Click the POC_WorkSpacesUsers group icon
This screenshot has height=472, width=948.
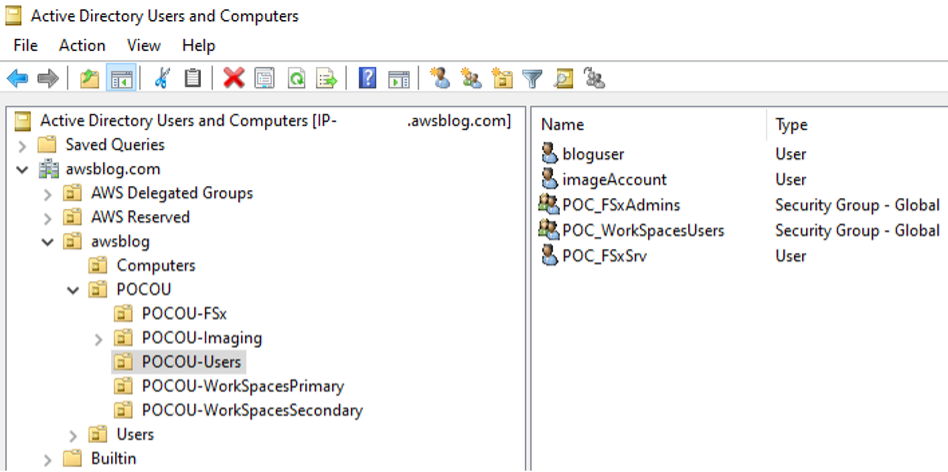548,230
